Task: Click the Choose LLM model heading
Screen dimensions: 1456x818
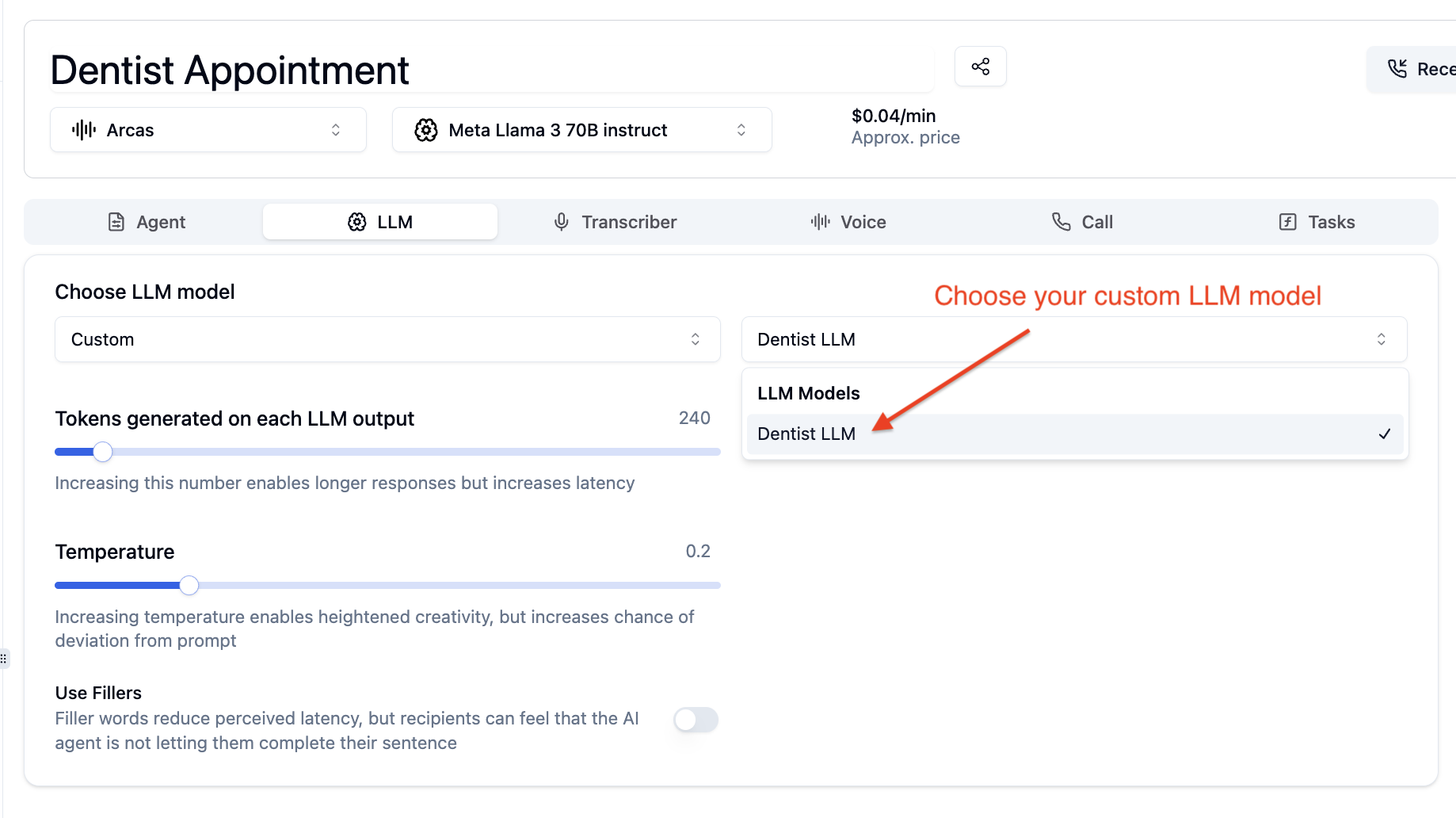Action: 145,292
